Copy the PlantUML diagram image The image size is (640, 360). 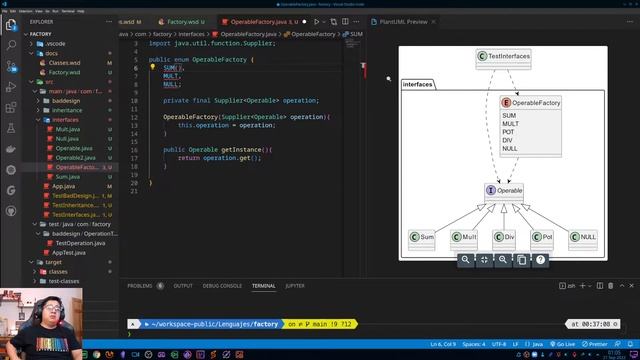(522, 260)
